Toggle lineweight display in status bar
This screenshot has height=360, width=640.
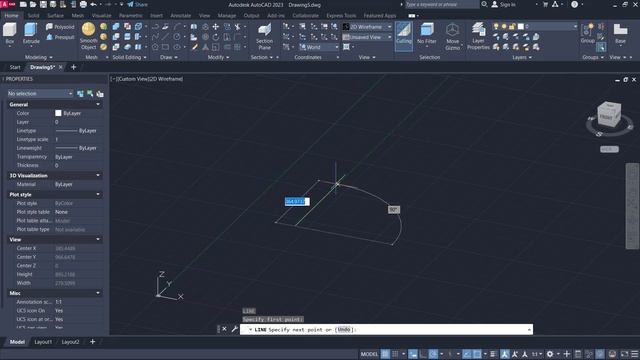tap(493, 354)
